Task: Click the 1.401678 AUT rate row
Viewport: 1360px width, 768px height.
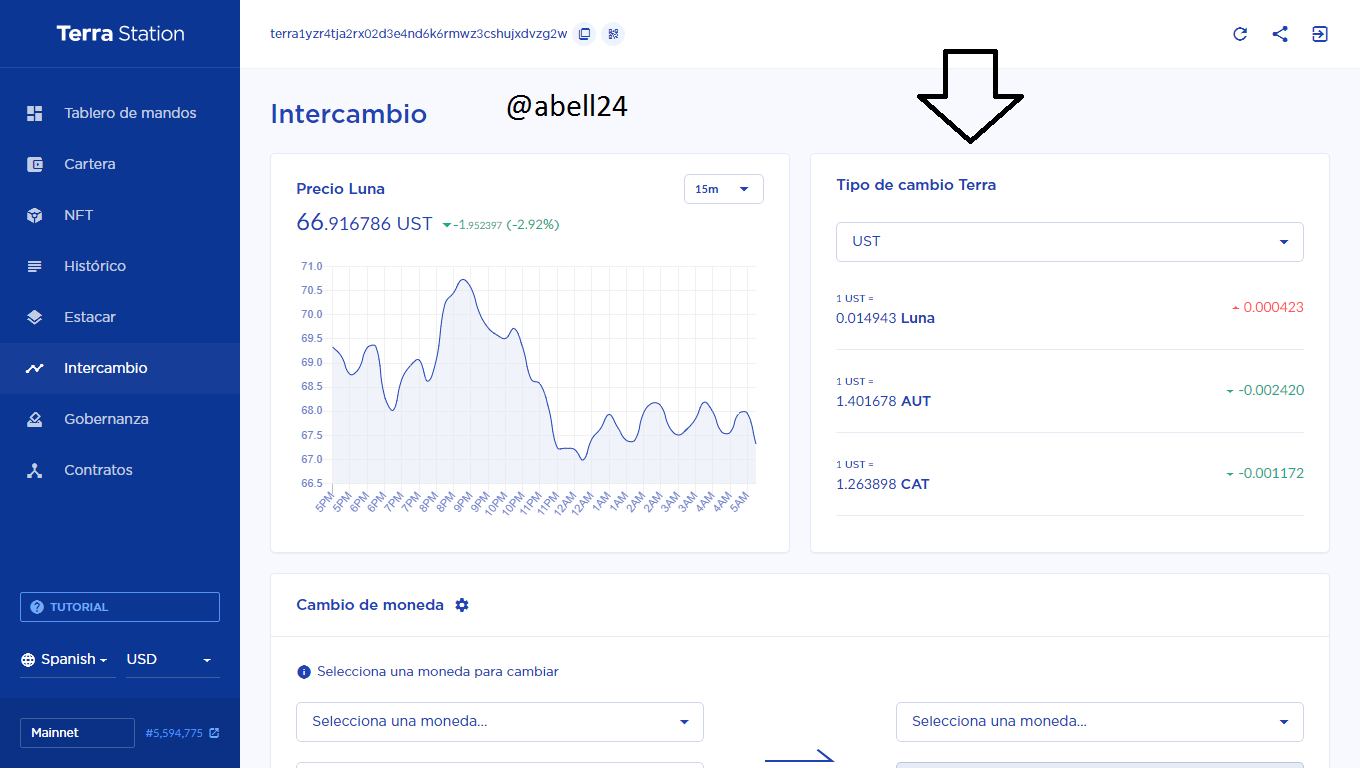Action: 1070,391
